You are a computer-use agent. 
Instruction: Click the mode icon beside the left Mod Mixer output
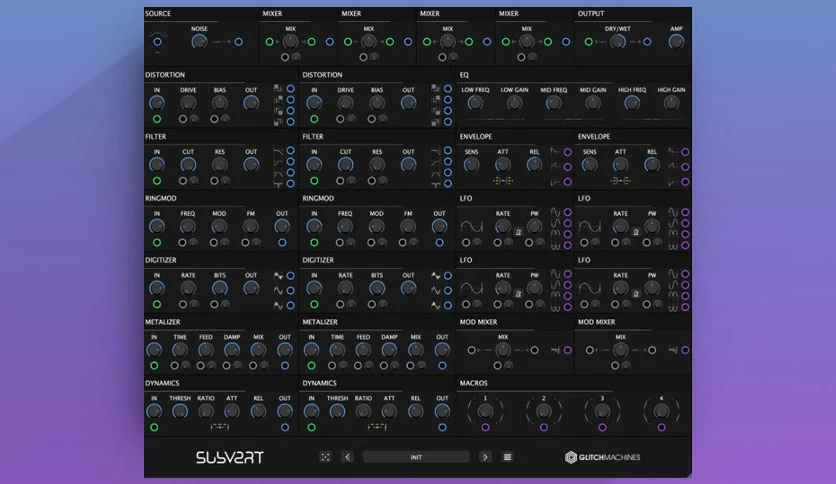[555, 350]
